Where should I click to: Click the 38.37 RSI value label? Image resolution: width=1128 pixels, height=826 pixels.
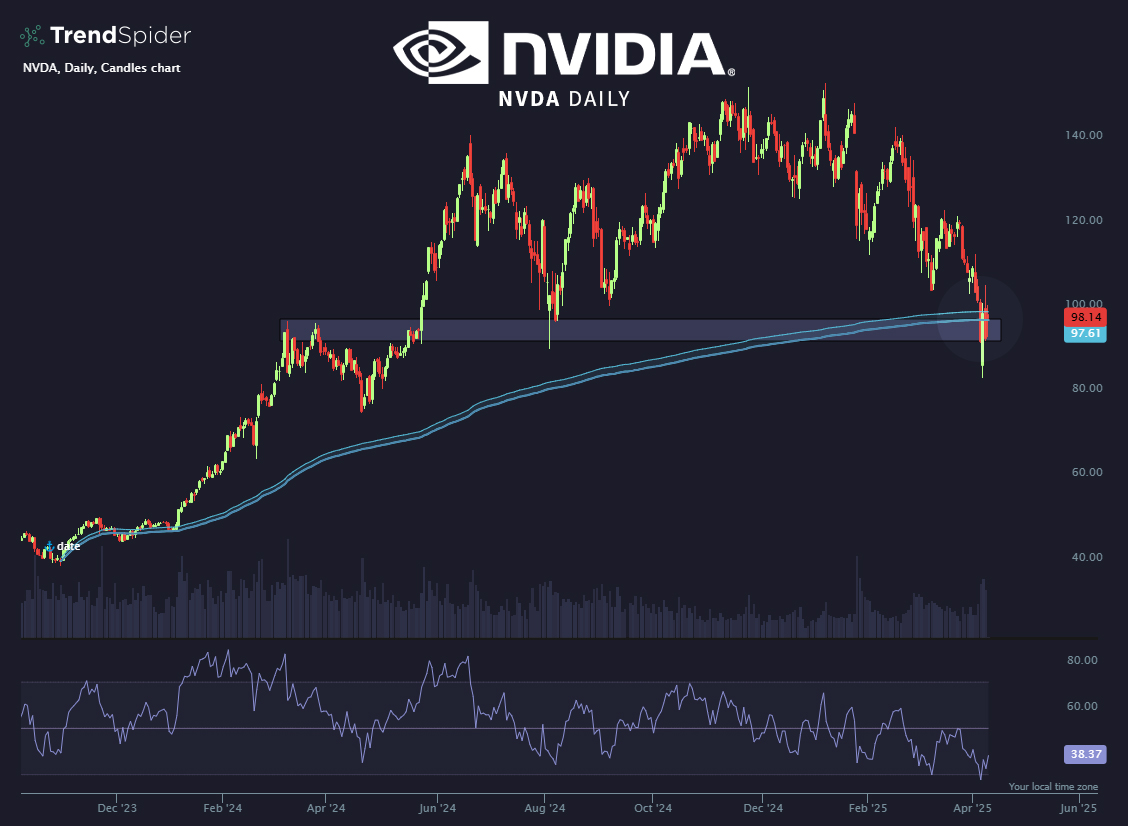pyautogui.click(x=1085, y=754)
